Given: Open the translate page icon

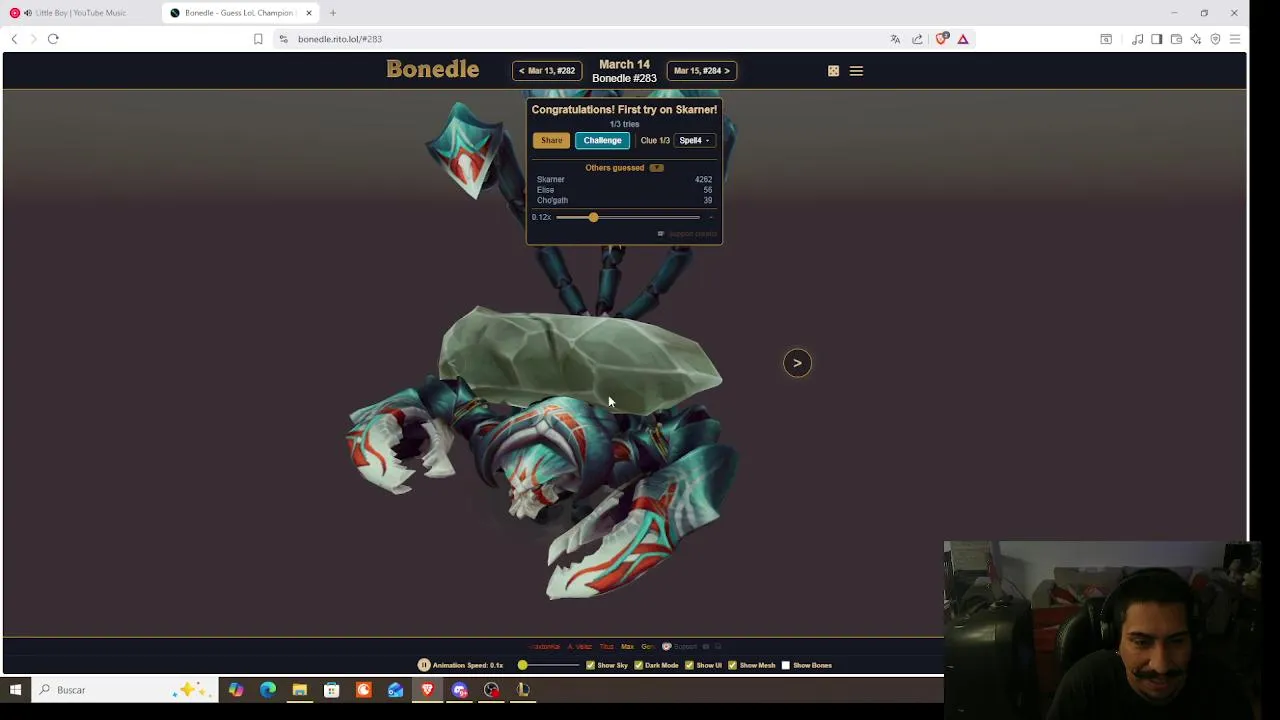Looking at the screenshot, I should pos(895,39).
